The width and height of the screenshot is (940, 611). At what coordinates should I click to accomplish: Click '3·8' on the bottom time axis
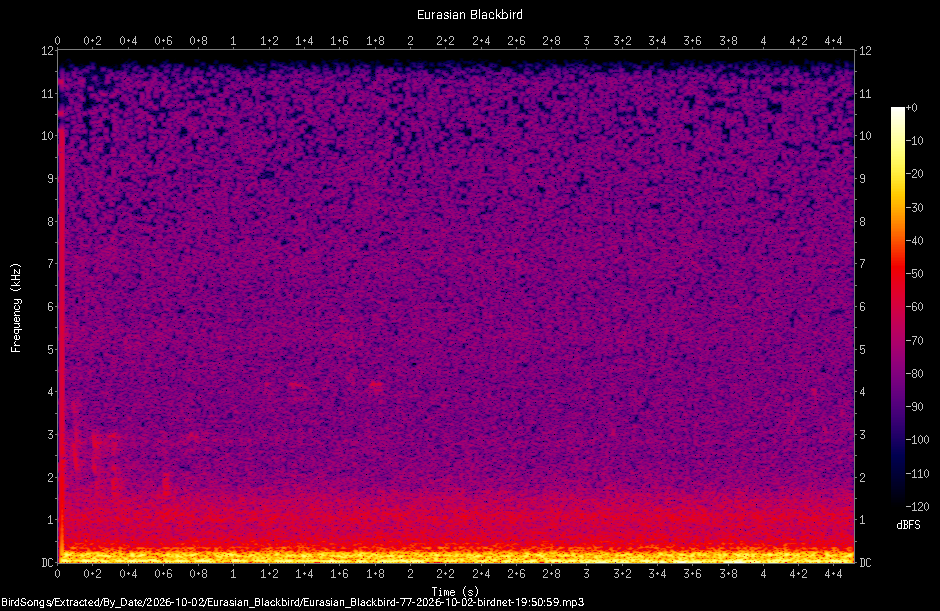(x=728, y=574)
